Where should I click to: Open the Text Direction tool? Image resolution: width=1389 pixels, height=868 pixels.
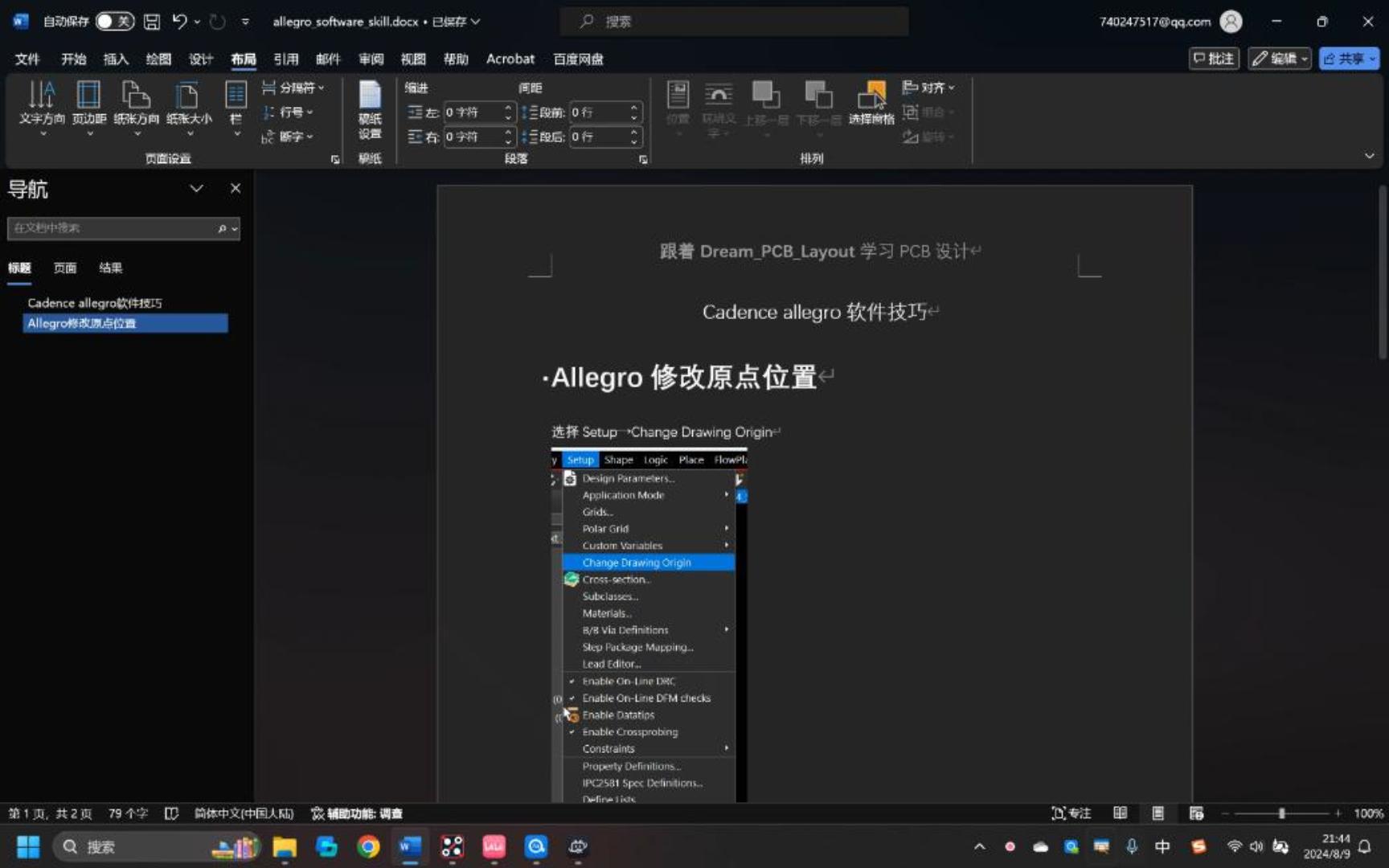click(42, 107)
